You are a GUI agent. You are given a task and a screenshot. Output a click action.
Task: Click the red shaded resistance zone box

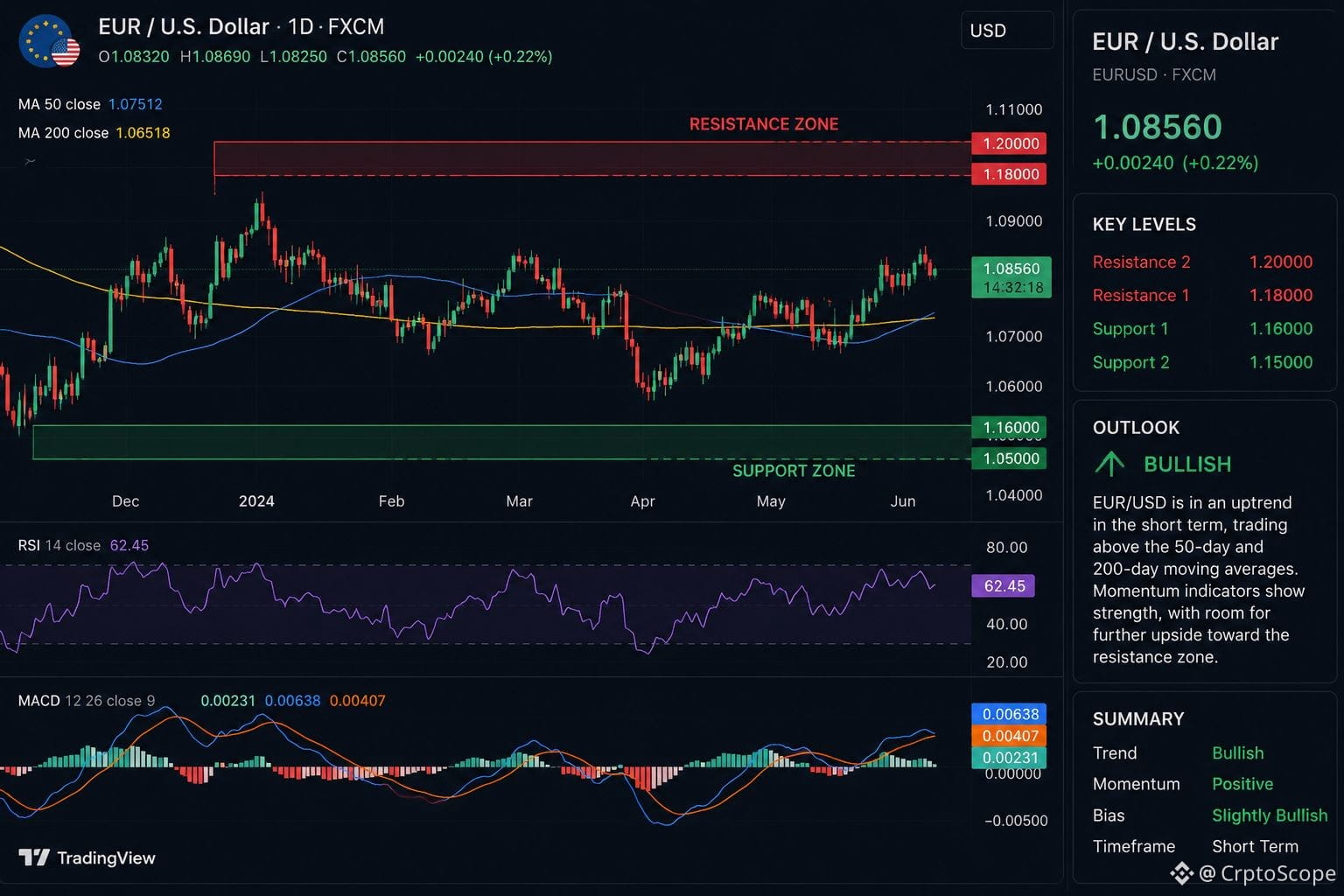pyautogui.click(x=592, y=158)
